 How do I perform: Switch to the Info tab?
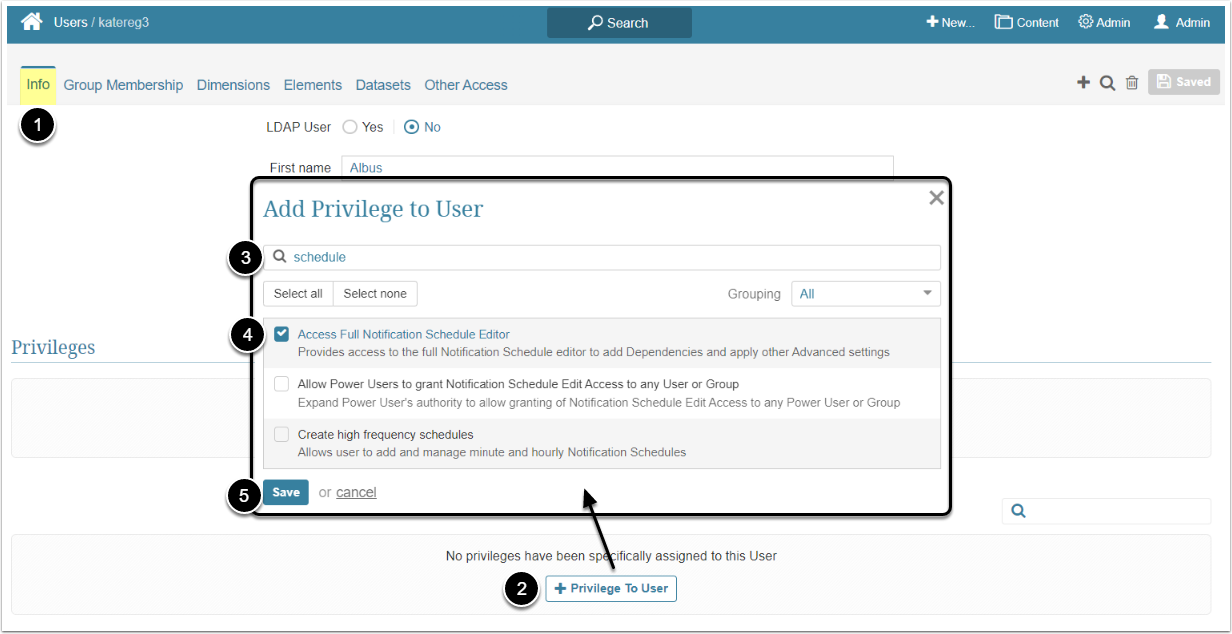[x=38, y=85]
